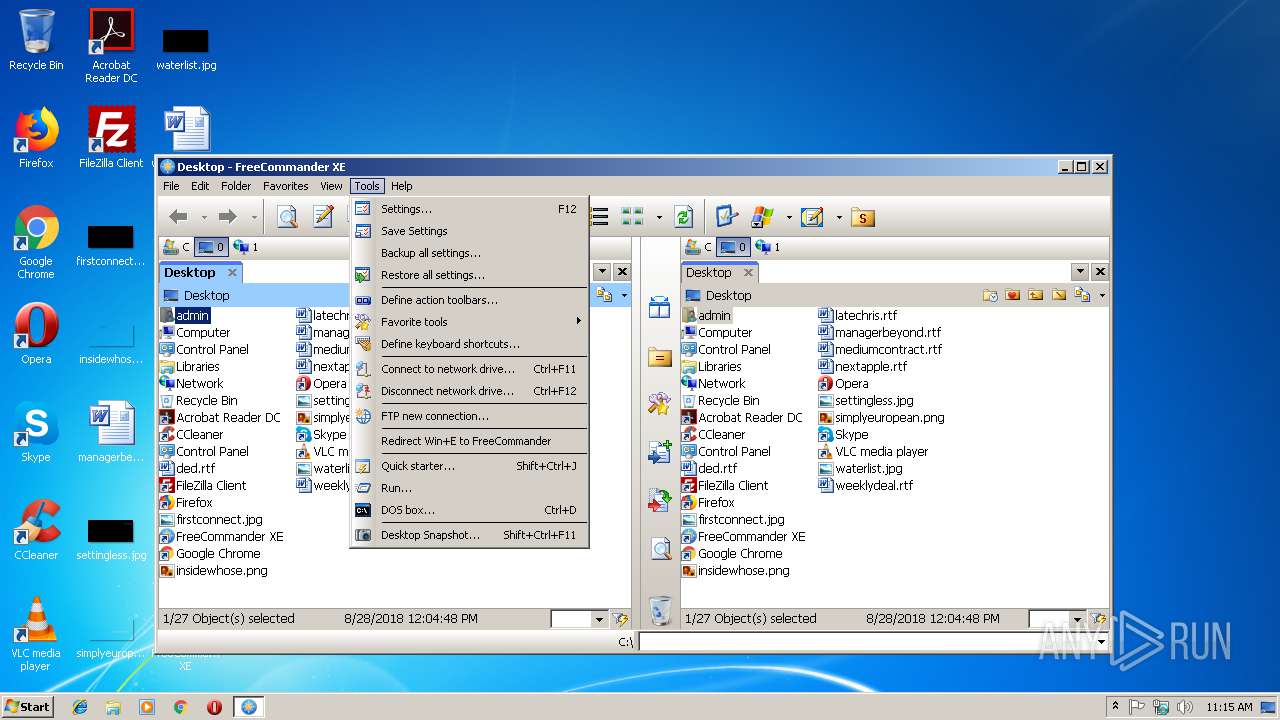This screenshot has width=1280, height=720.
Task: Close the left panel Desktop tab
Action: pyautogui.click(x=232, y=272)
